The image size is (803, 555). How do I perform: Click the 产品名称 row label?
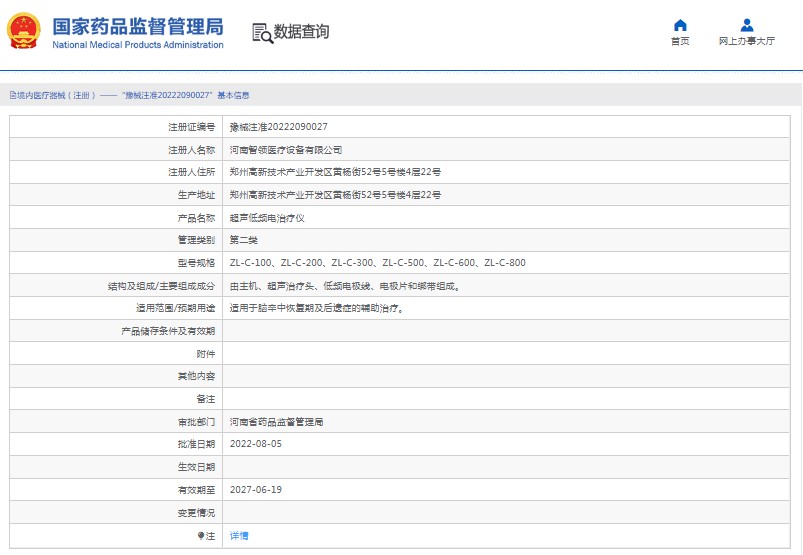[x=196, y=218]
